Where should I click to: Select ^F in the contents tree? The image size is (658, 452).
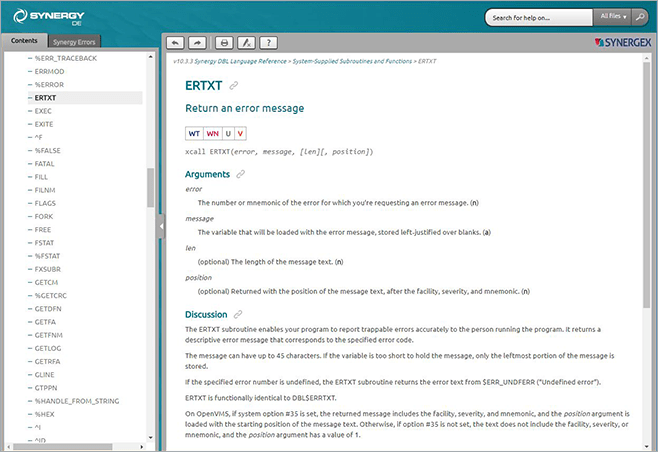[x=39, y=137]
